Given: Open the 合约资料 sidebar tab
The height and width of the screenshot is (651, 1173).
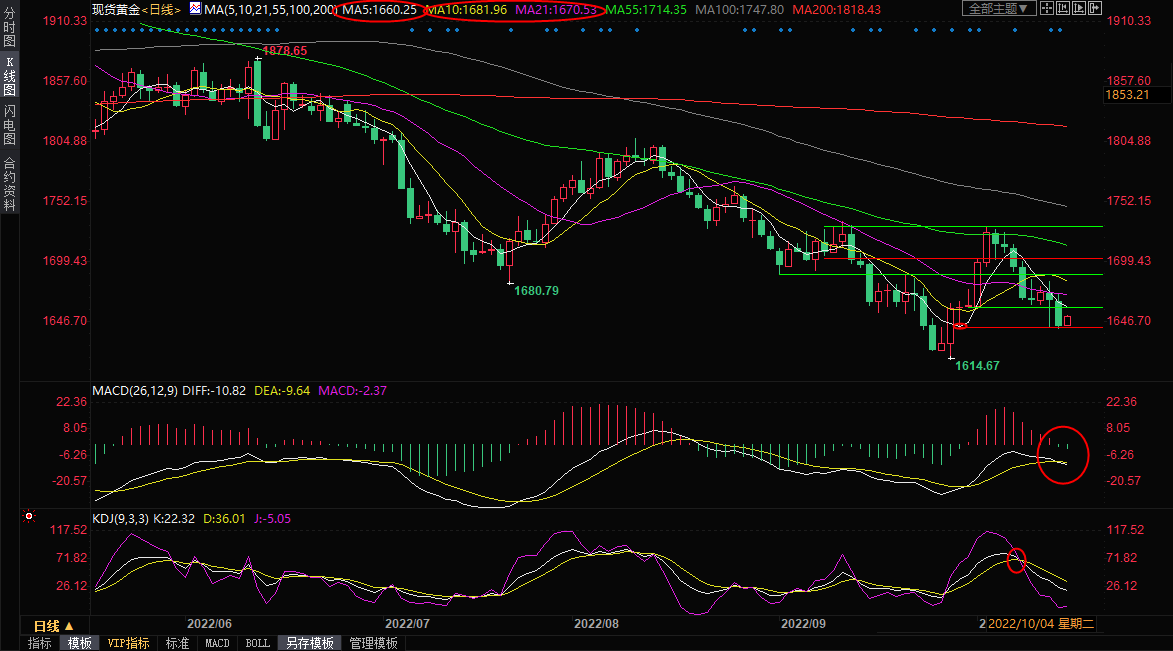Looking at the screenshot, I should point(9,183).
